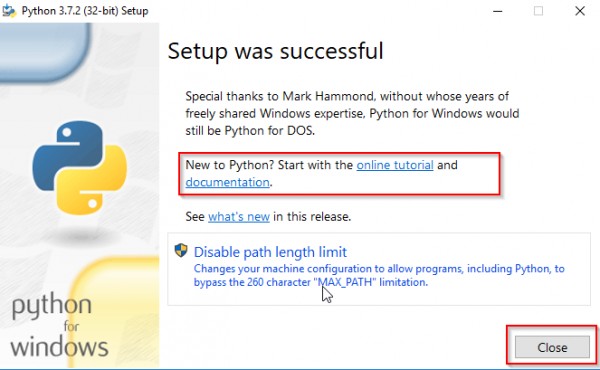Image resolution: width=600 pixels, height=370 pixels.
Task: Click the title bar text 'Python 3.7.2 (32-bit) Setup'
Action: coord(85,11)
